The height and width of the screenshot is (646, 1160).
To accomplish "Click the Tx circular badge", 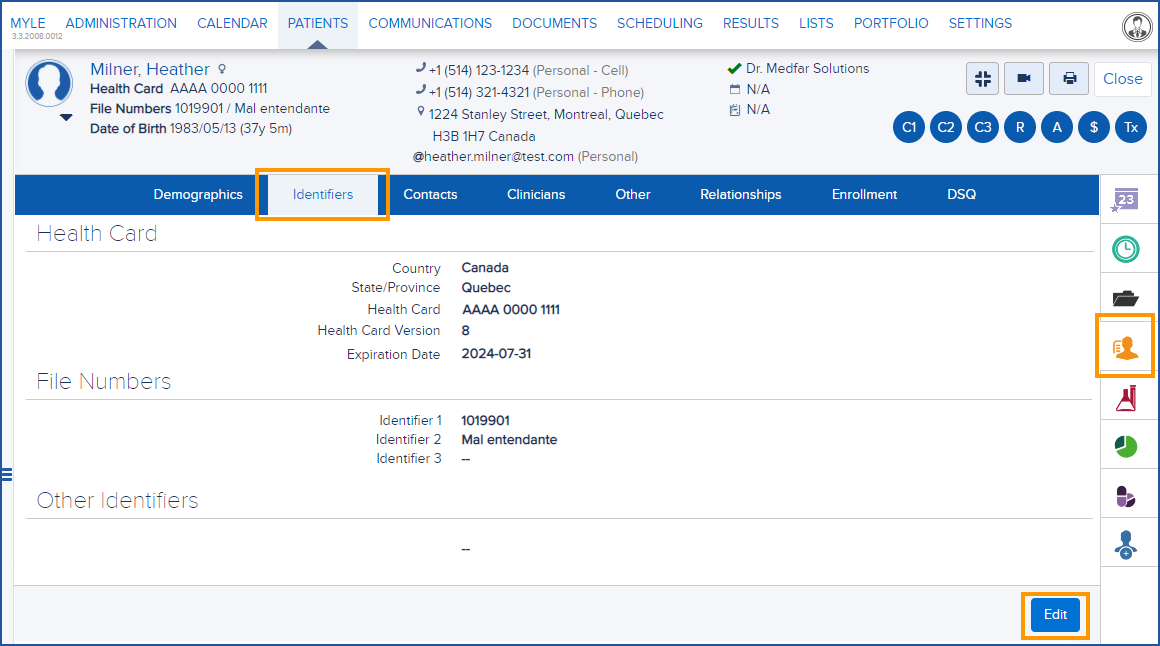I will click(x=1130, y=127).
